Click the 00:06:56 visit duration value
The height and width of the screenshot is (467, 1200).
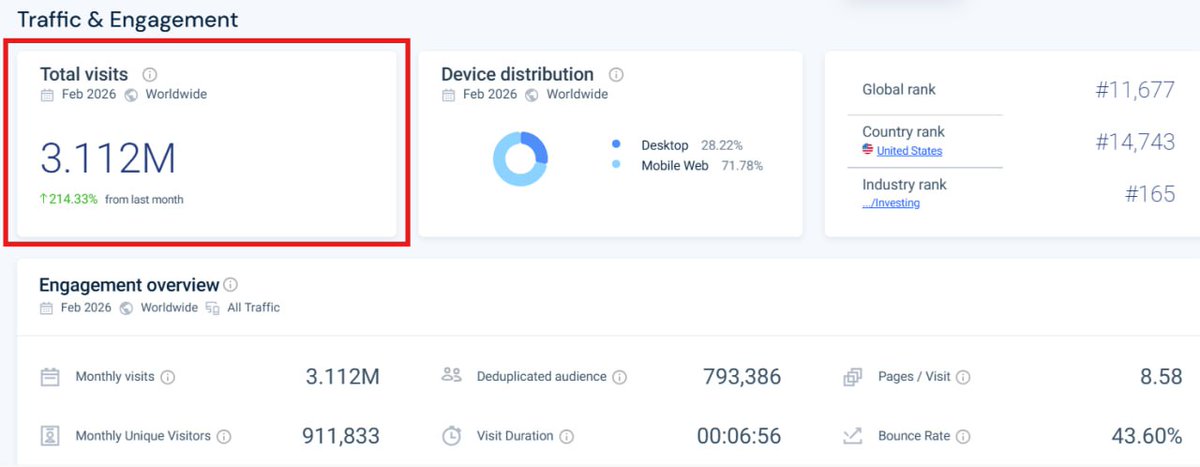(739, 436)
